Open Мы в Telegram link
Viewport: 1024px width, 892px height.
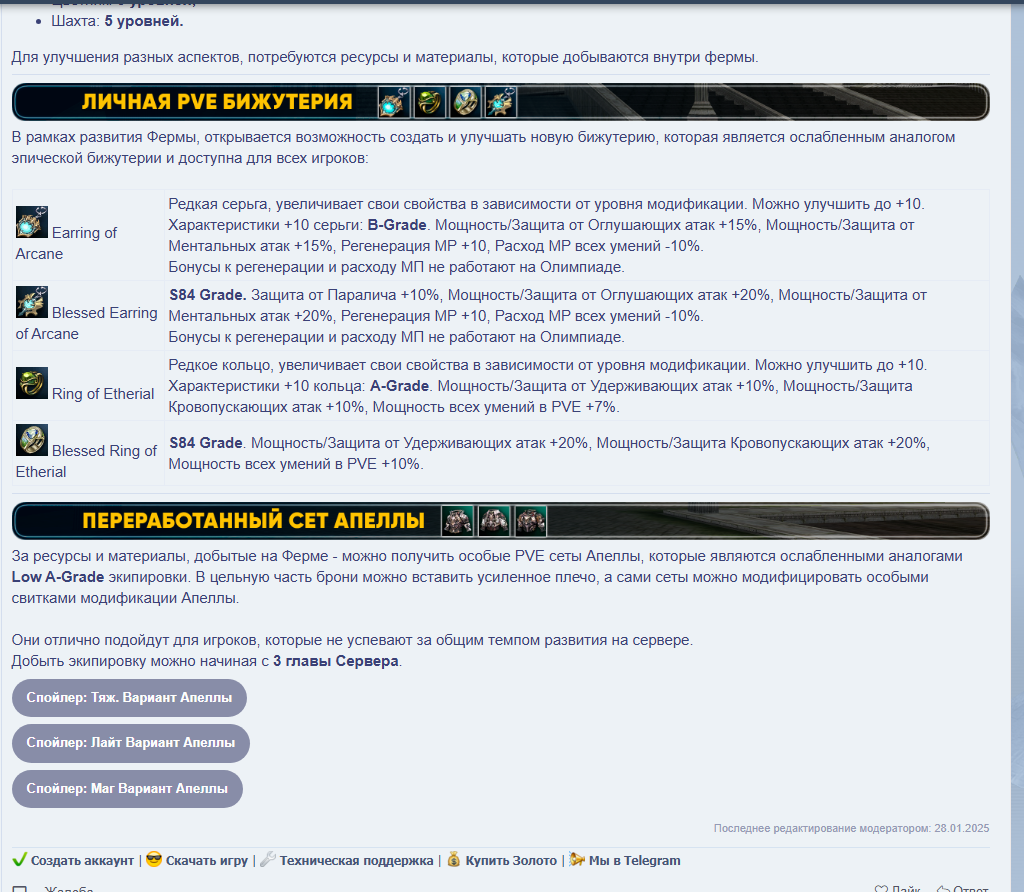click(634, 860)
